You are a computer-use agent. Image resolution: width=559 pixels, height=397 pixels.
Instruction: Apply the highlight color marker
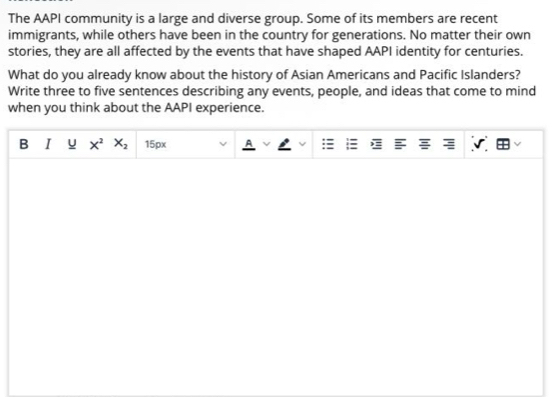pos(284,144)
